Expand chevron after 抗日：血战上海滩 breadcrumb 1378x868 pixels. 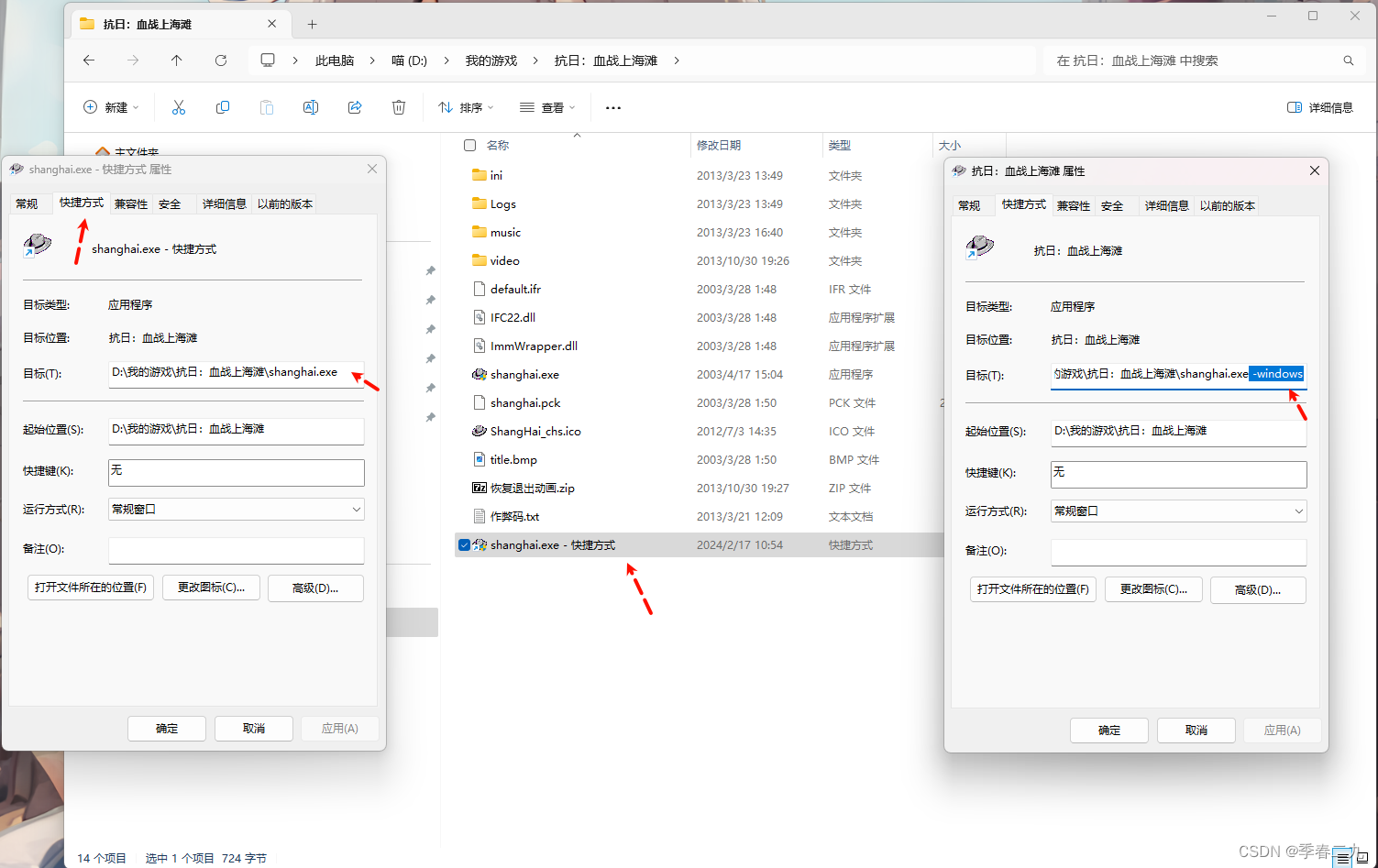pyautogui.click(x=677, y=60)
